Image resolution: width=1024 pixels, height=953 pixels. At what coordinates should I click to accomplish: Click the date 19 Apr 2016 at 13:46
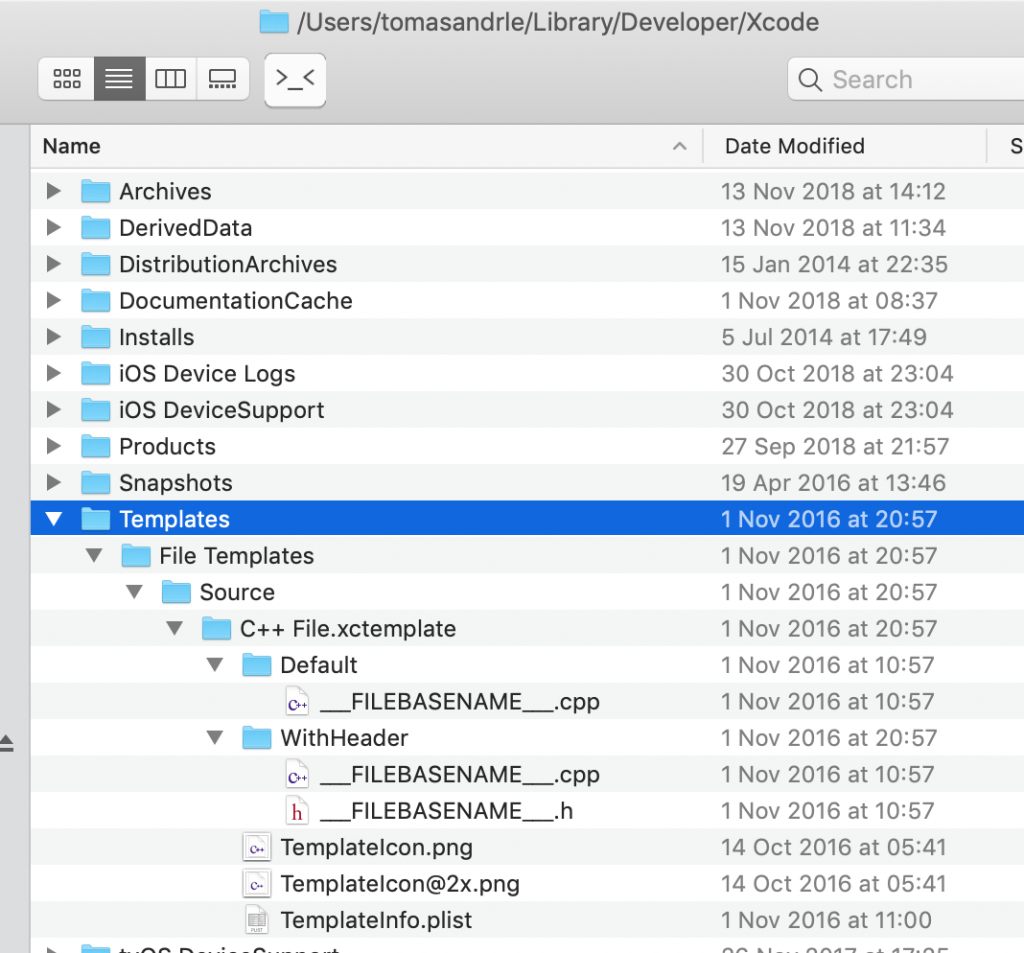click(833, 483)
